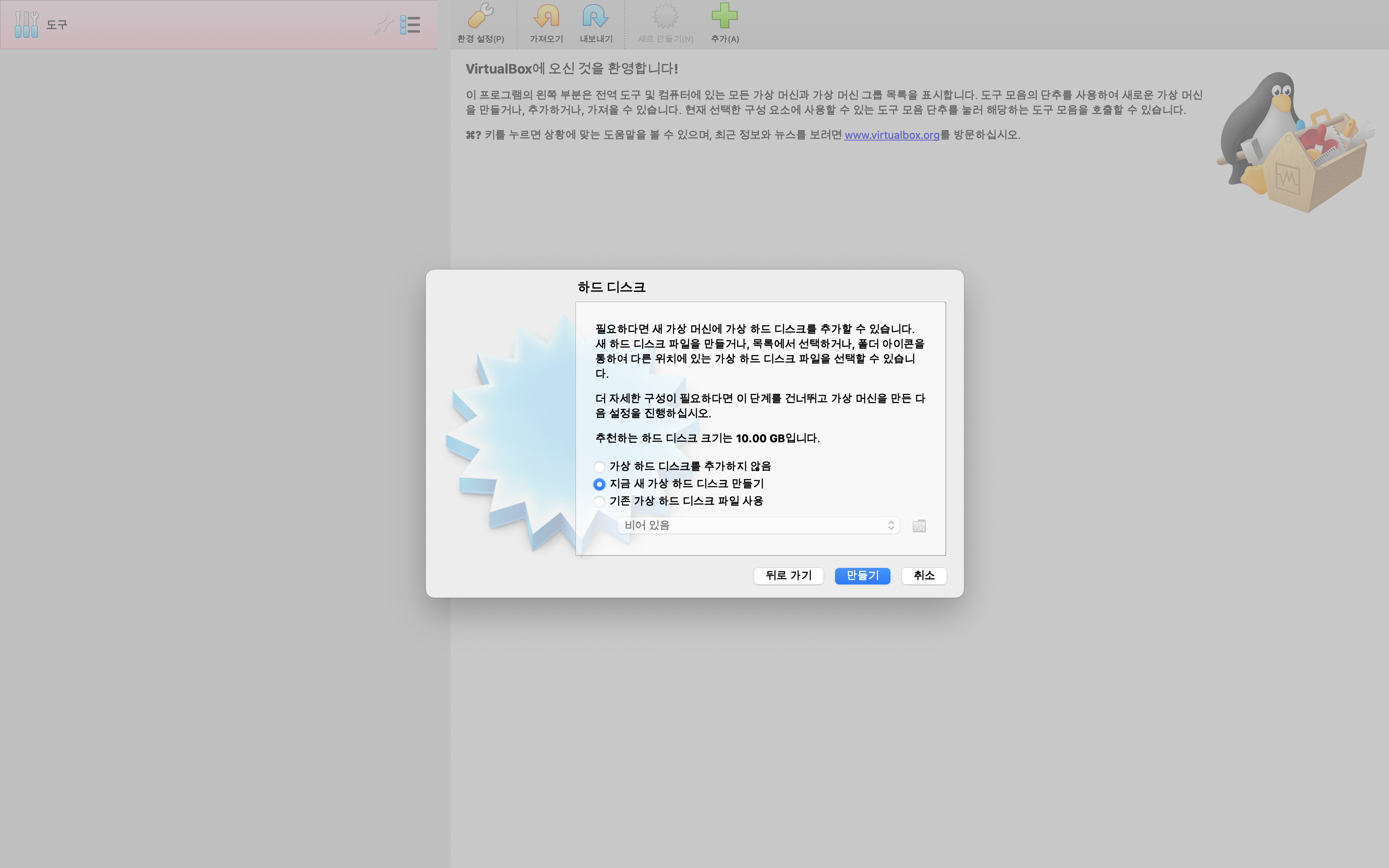The width and height of the screenshot is (1389, 868).
Task: Click the green Add plus icon (추가)
Action: tap(724, 17)
